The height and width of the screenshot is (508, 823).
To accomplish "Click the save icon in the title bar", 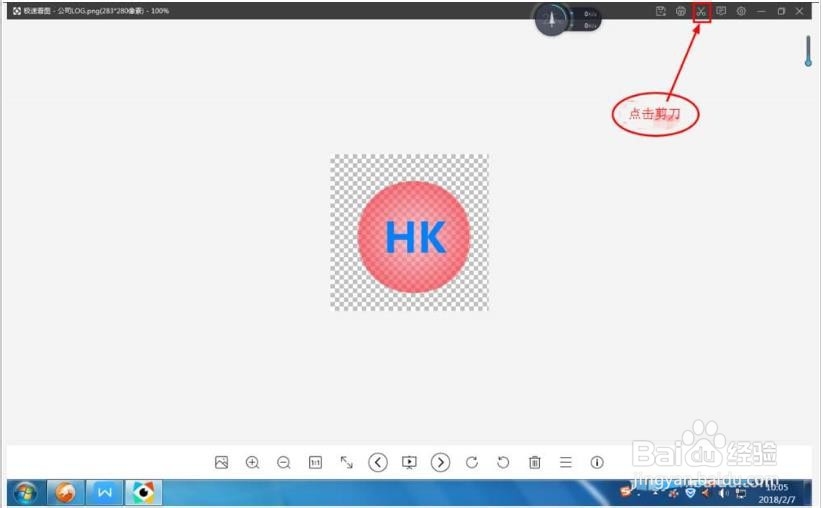I will [661, 11].
